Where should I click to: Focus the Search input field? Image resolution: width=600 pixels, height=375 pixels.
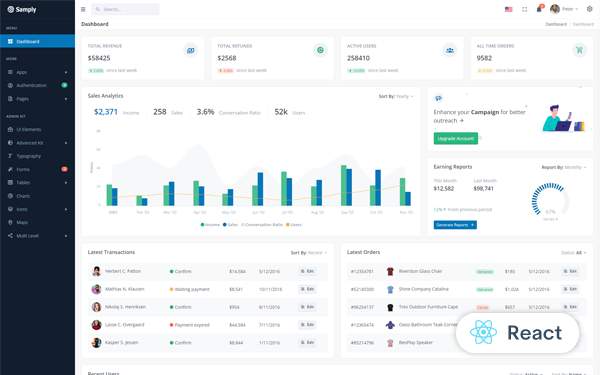[x=125, y=9]
